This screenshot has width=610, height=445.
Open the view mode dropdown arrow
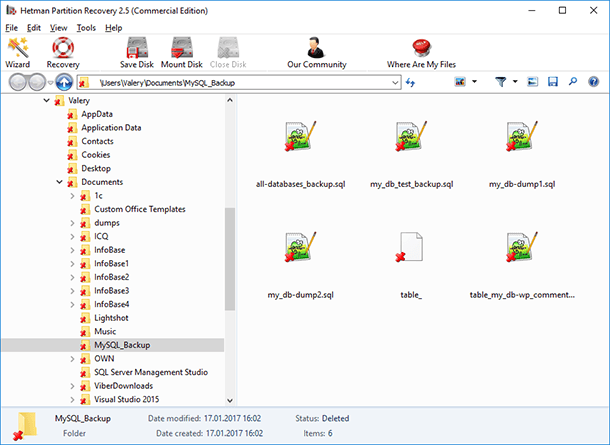(x=474, y=82)
